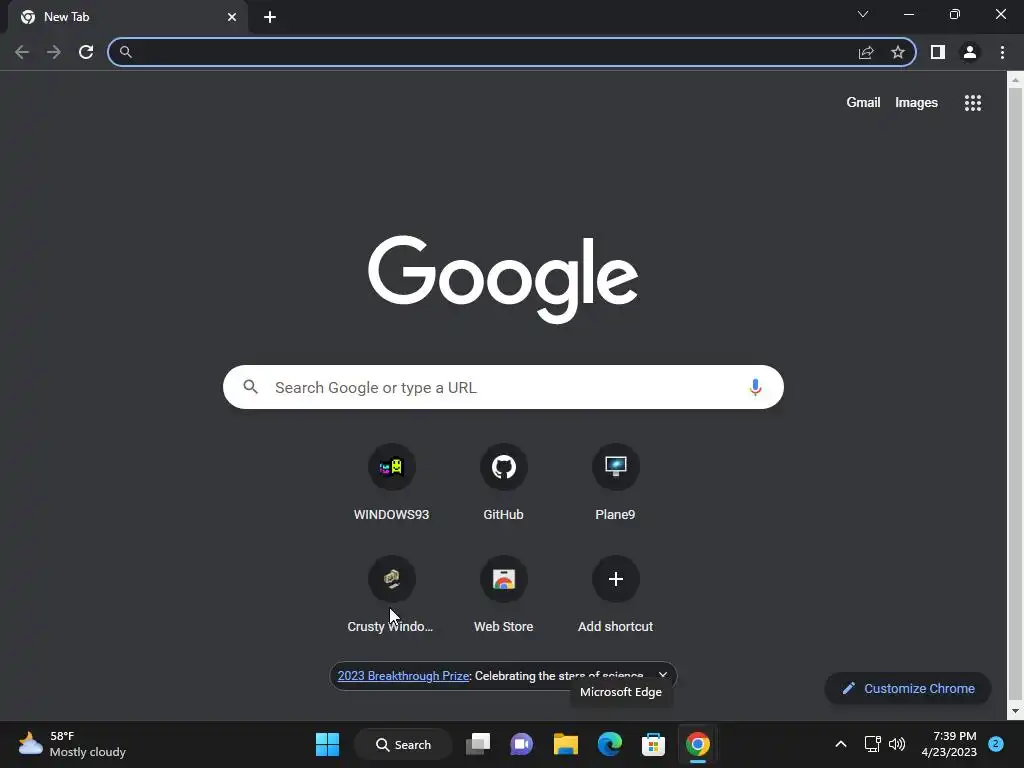This screenshot has height=768, width=1024.
Task: Click the Customize Chrome button
Action: click(x=908, y=688)
